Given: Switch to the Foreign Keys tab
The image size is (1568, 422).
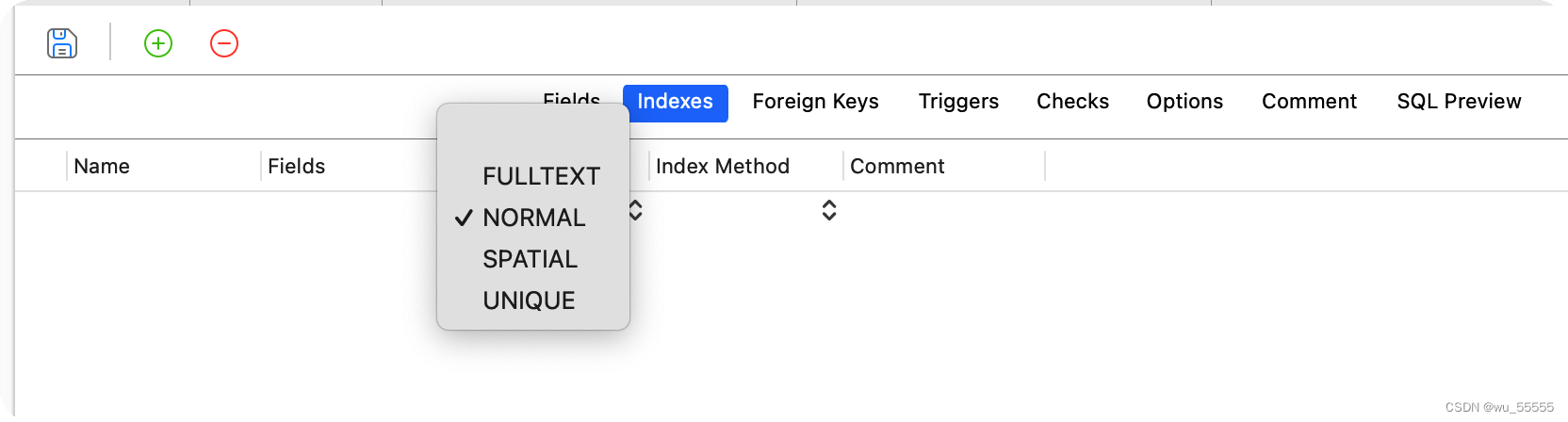Looking at the screenshot, I should pos(815,102).
